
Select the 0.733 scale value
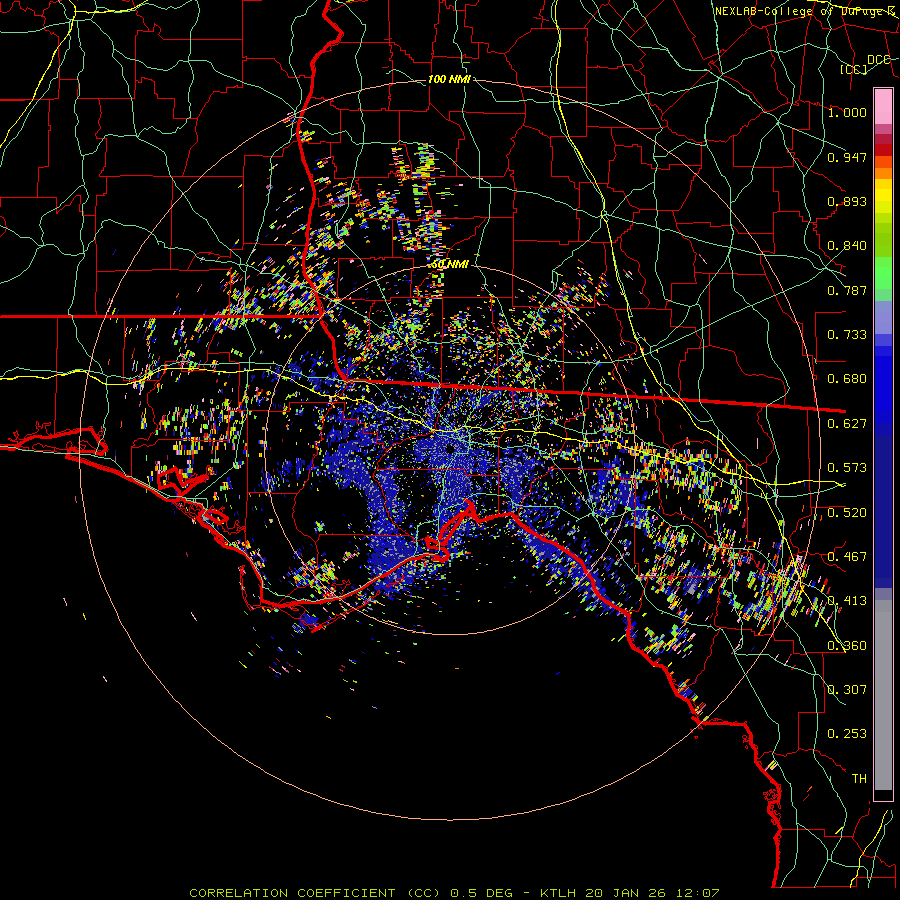point(847,335)
